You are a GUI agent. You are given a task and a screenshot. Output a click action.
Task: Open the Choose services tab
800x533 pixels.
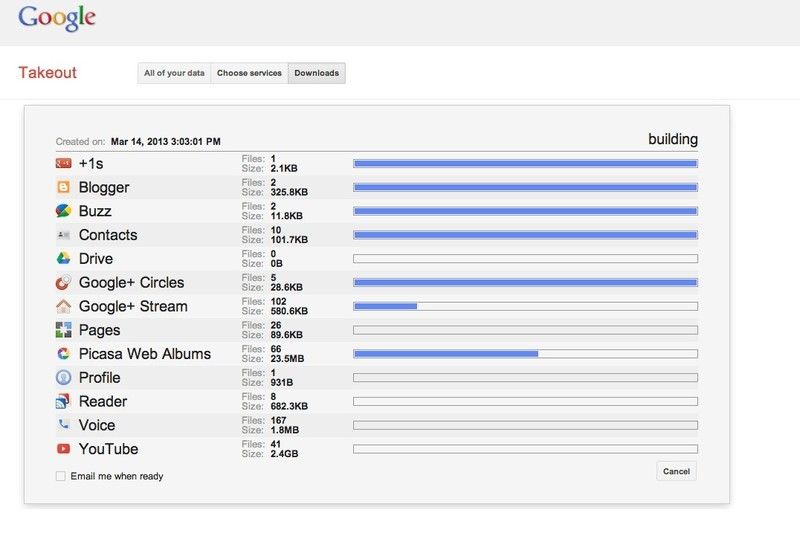[249, 73]
